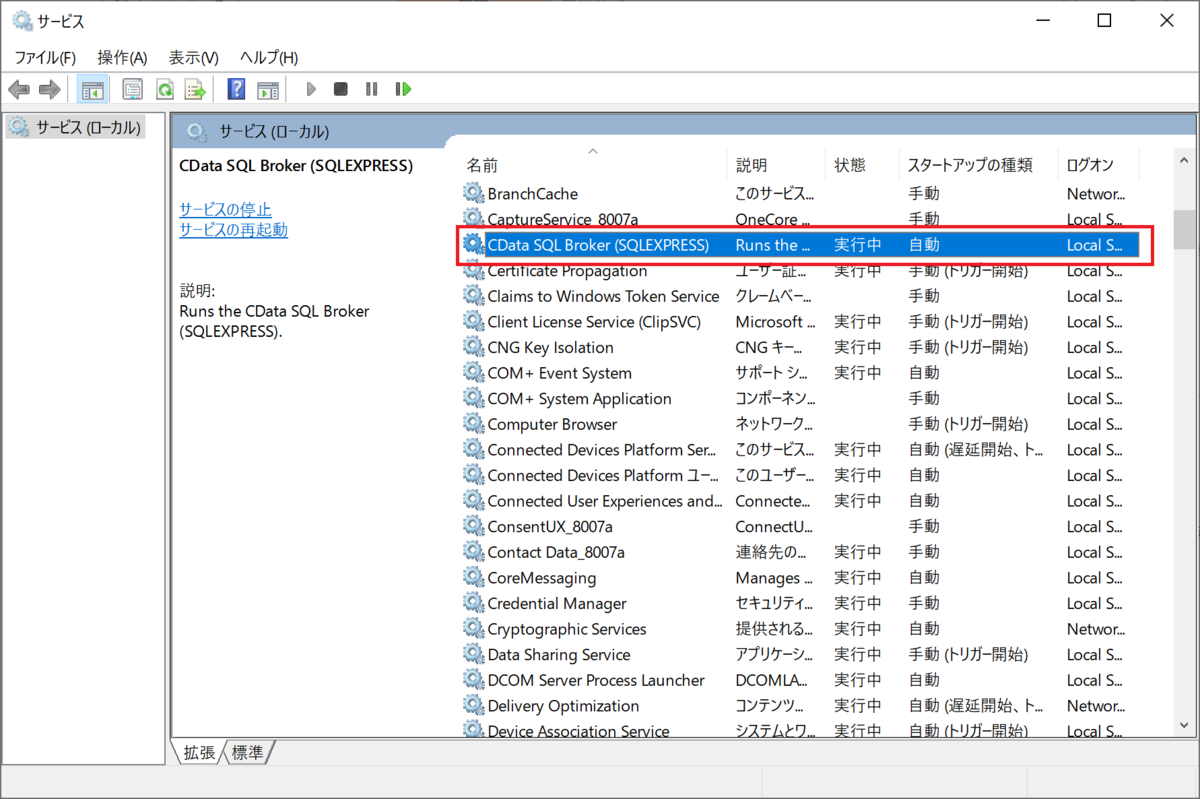The image size is (1200, 799).
Task: Select the Certificate Propagation service name
Action: coord(567,271)
